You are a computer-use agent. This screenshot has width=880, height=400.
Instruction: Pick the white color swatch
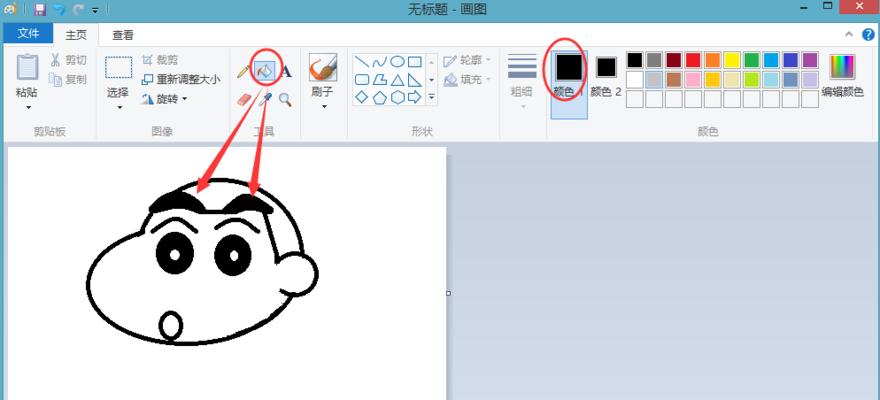tap(634, 80)
